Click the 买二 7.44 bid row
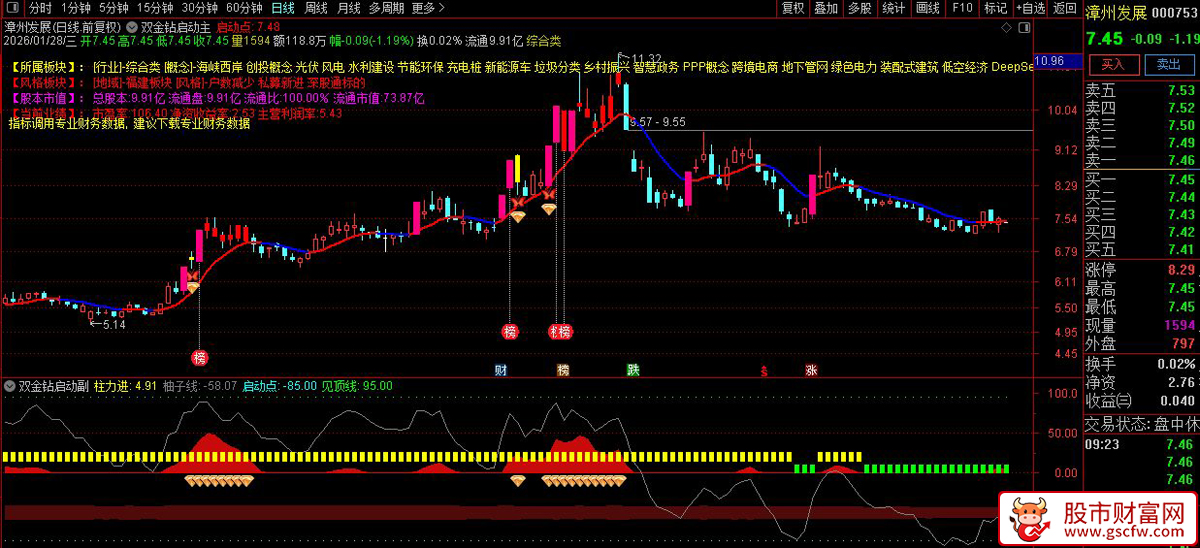Image resolution: width=1200 pixels, height=548 pixels. click(1141, 197)
